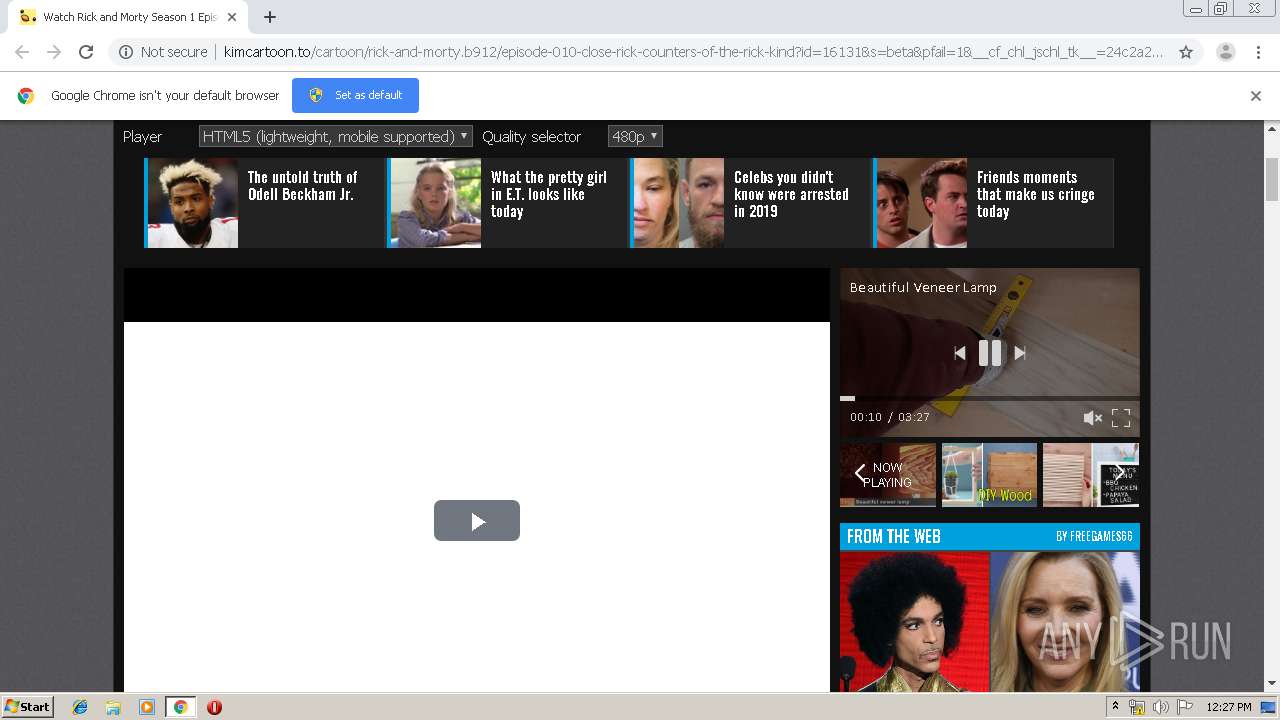The image size is (1280, 720).
Task: Open the Player type dropdown
Action: 335,136
